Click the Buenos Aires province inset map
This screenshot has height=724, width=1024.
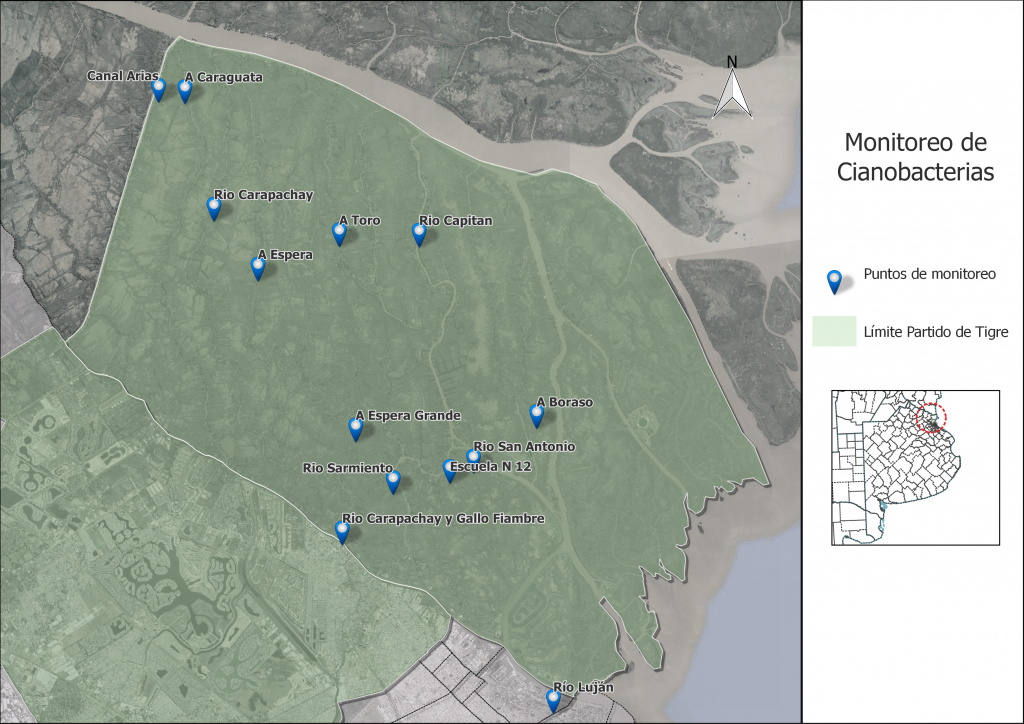point(915,467)
